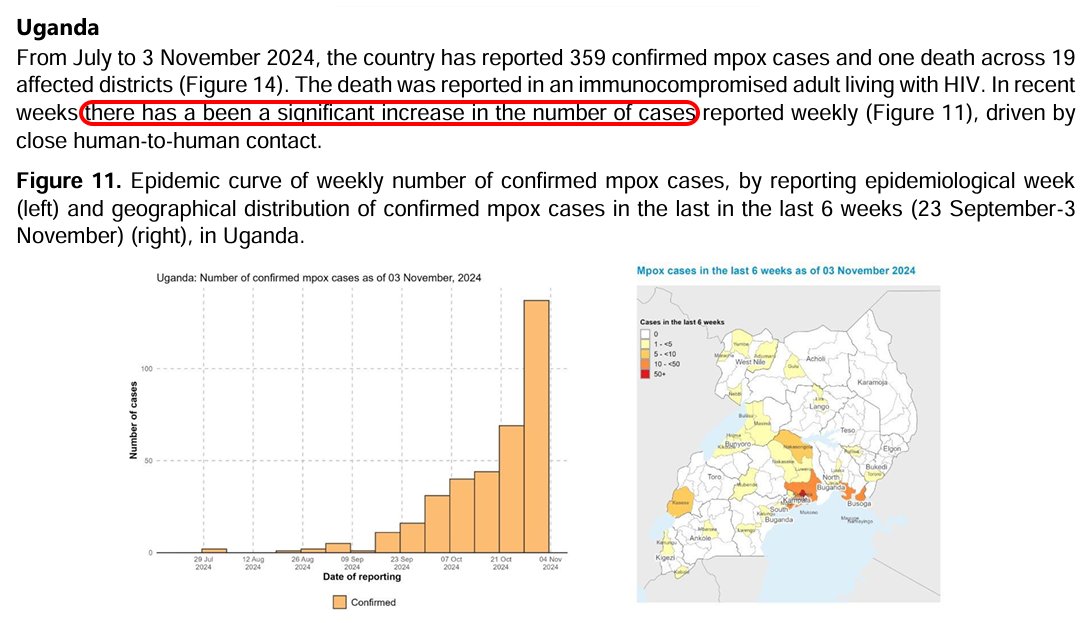Click the yellow Gulu district on the map
Image resolution: width=1082 pixels, height=623 pixels.
coord(794,367)
